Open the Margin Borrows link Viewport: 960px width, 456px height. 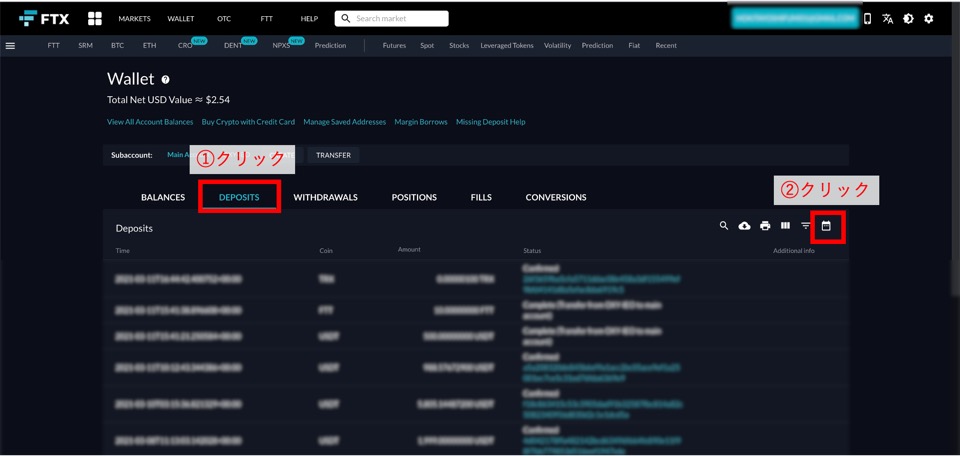pos(421,122)
